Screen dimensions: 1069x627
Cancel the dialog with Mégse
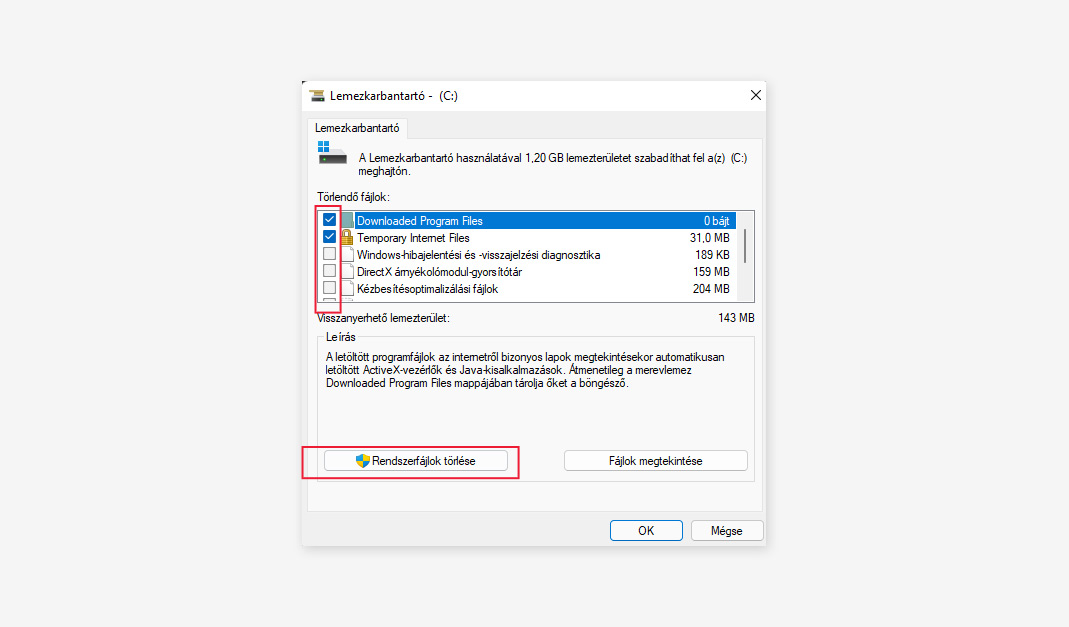click(727, 531)
